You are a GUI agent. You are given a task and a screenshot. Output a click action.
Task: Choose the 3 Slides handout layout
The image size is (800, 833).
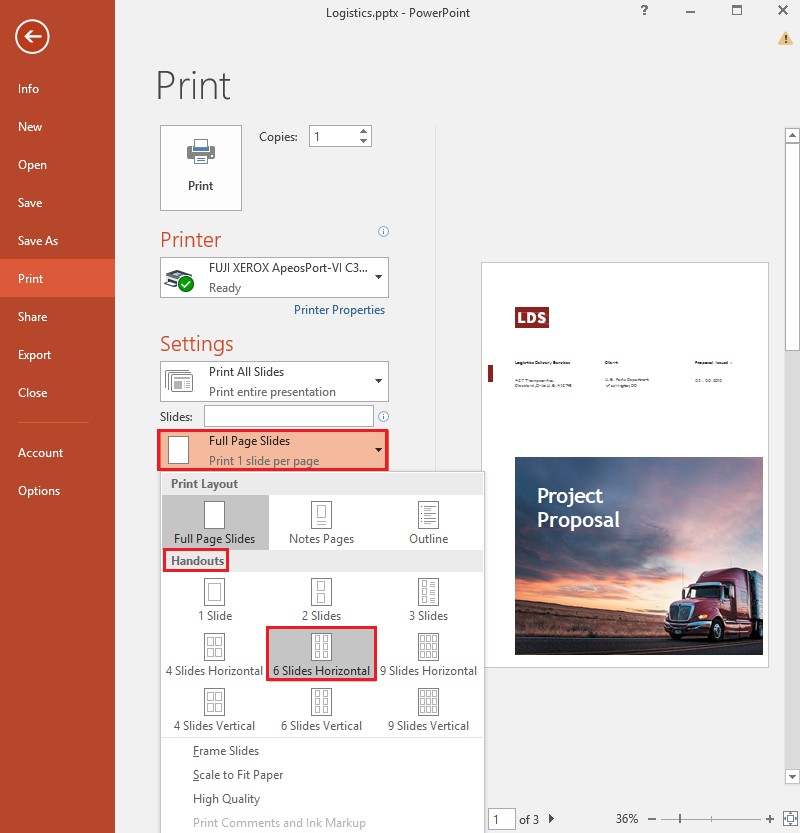tap(427, 598)
